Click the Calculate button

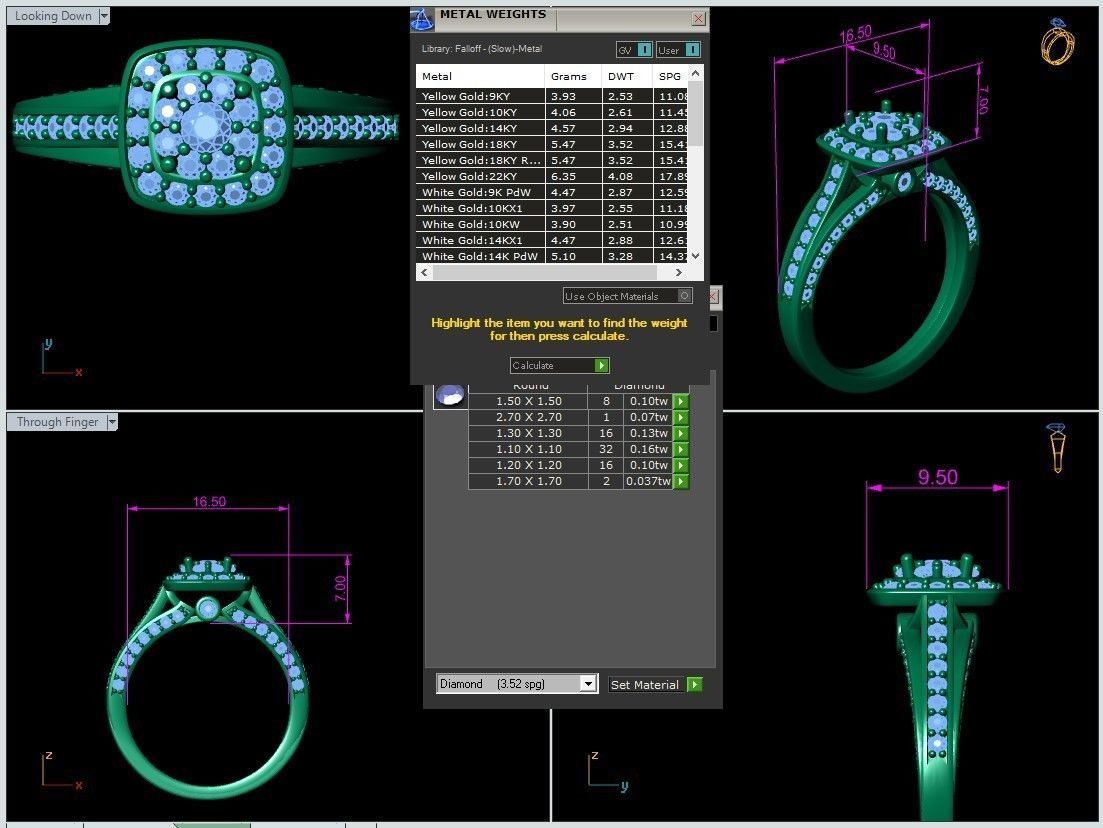point(560,366)
